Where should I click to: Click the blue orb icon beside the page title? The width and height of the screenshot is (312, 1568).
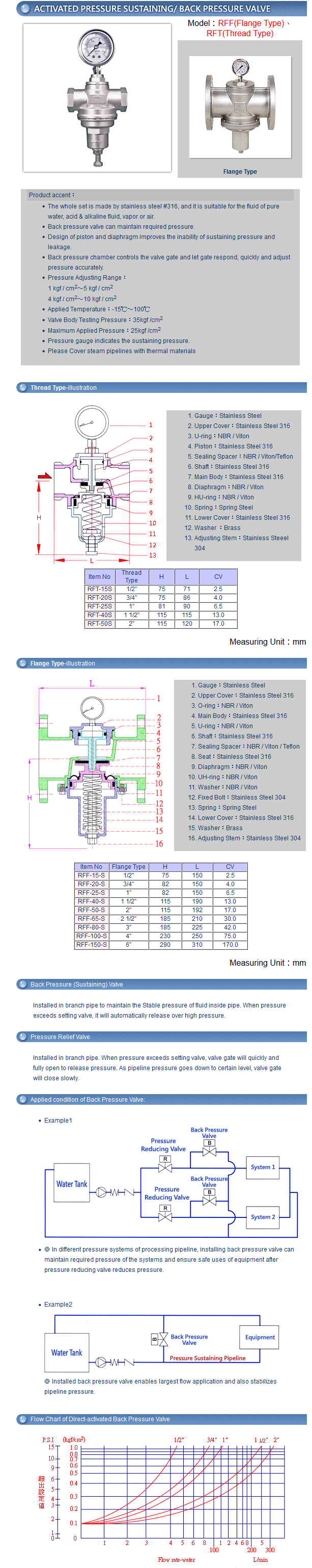point(25,9)
